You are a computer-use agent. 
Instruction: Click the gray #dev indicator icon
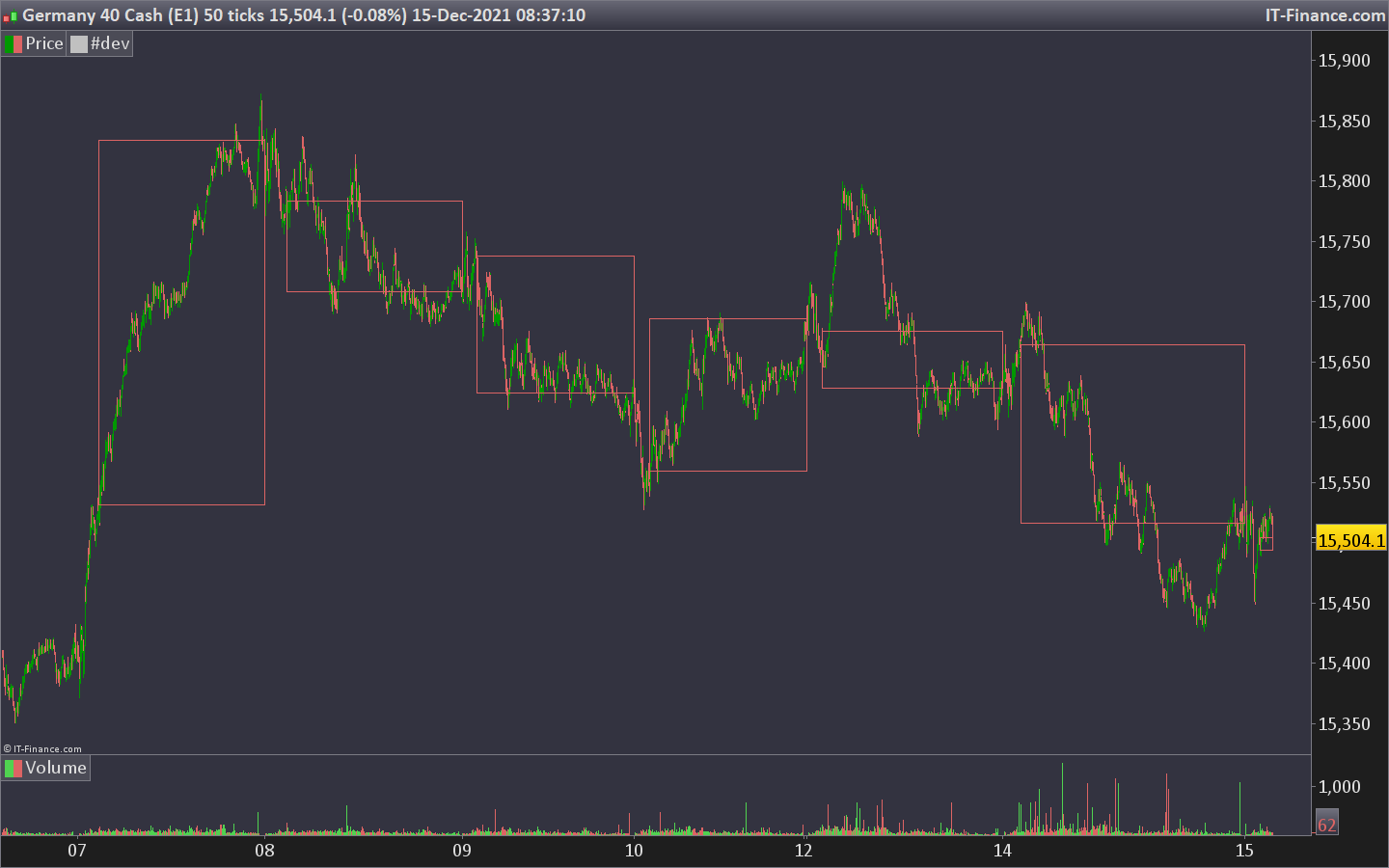tap(79, 44)
